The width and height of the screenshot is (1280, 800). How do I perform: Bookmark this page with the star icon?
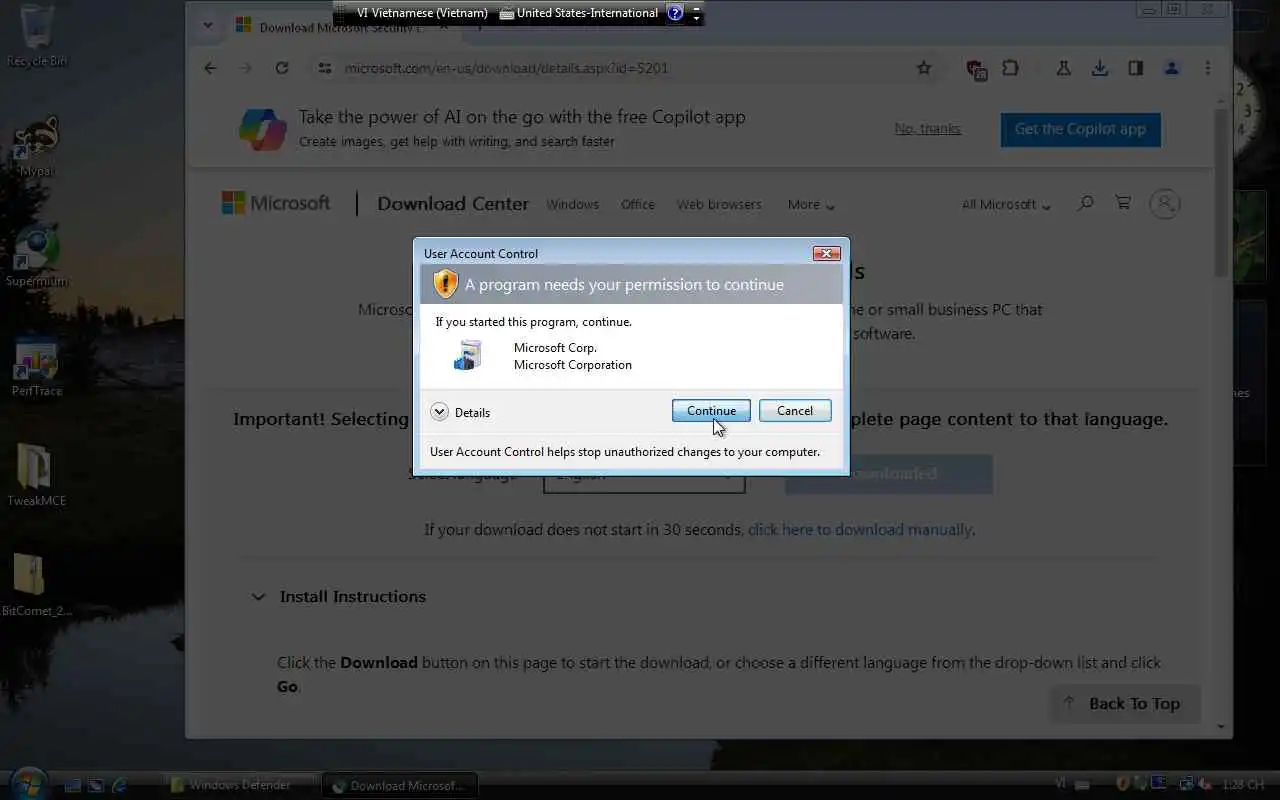tap(924, 68)
